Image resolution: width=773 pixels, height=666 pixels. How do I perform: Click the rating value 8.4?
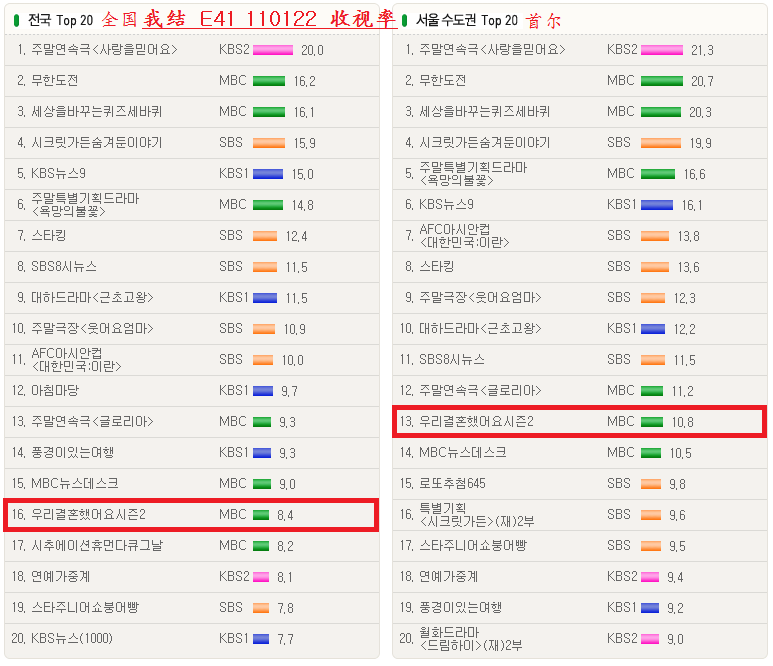[285, 516]
